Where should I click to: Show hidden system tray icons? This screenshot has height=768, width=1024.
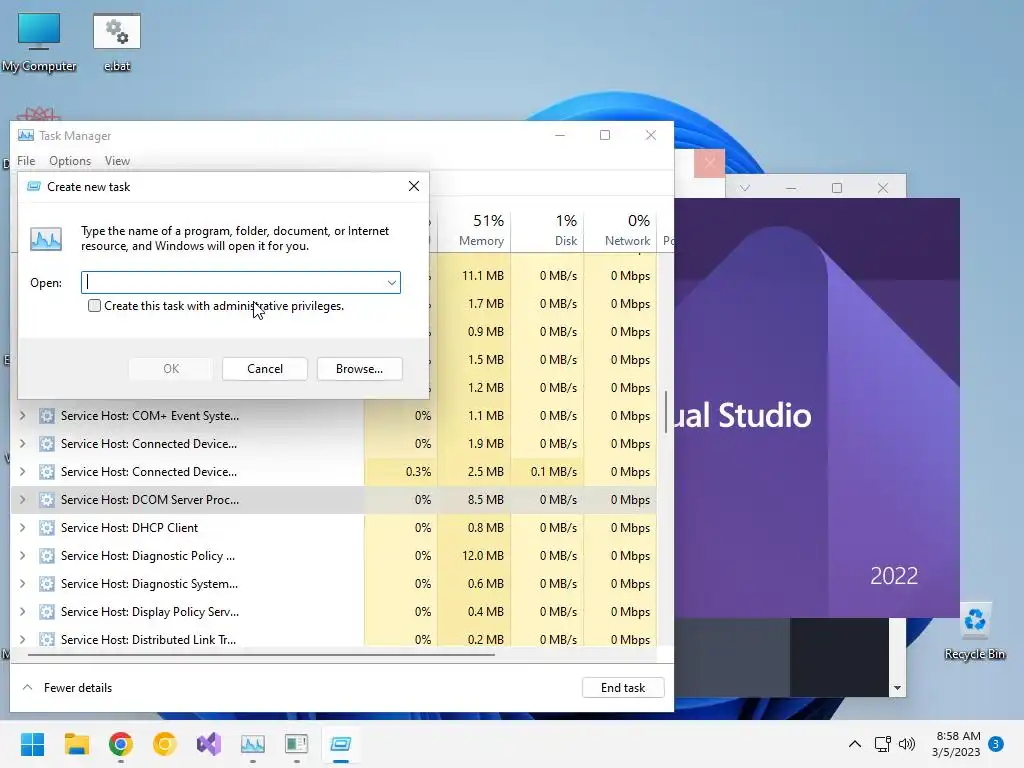click(x=854, y=744)
